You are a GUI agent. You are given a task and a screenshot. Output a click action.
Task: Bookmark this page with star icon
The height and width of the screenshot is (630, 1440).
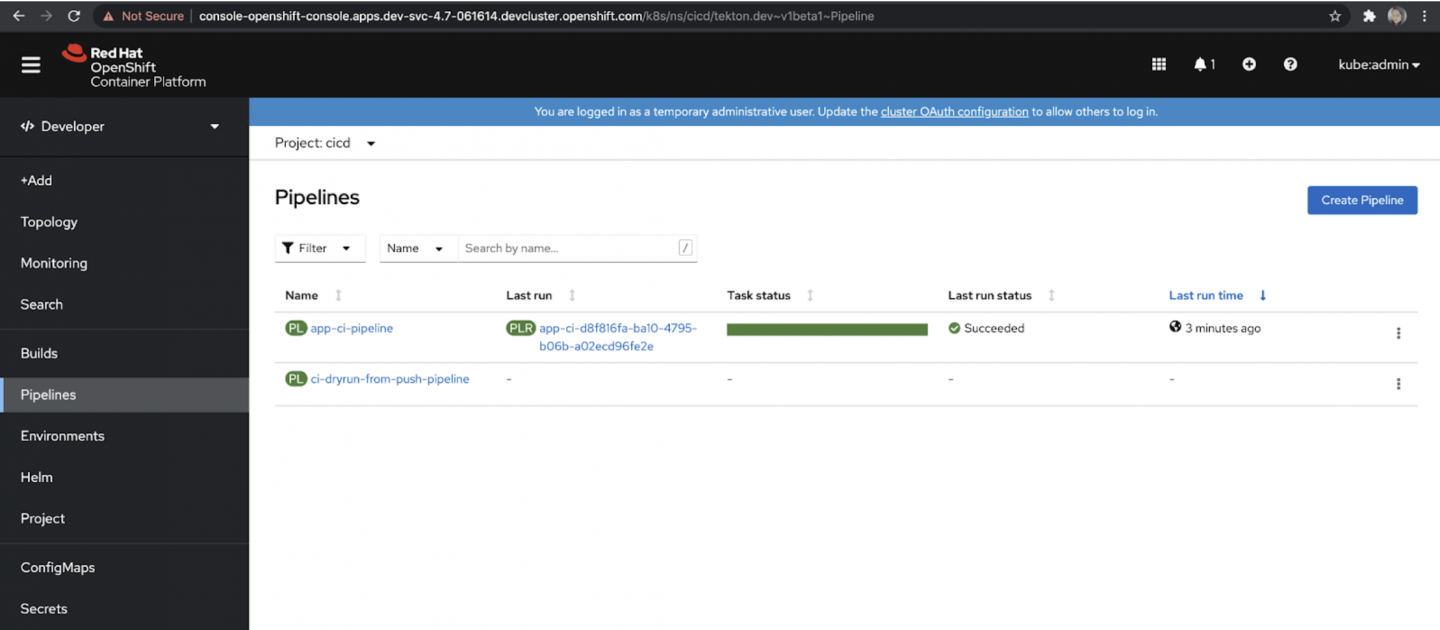click(1335, 16)
